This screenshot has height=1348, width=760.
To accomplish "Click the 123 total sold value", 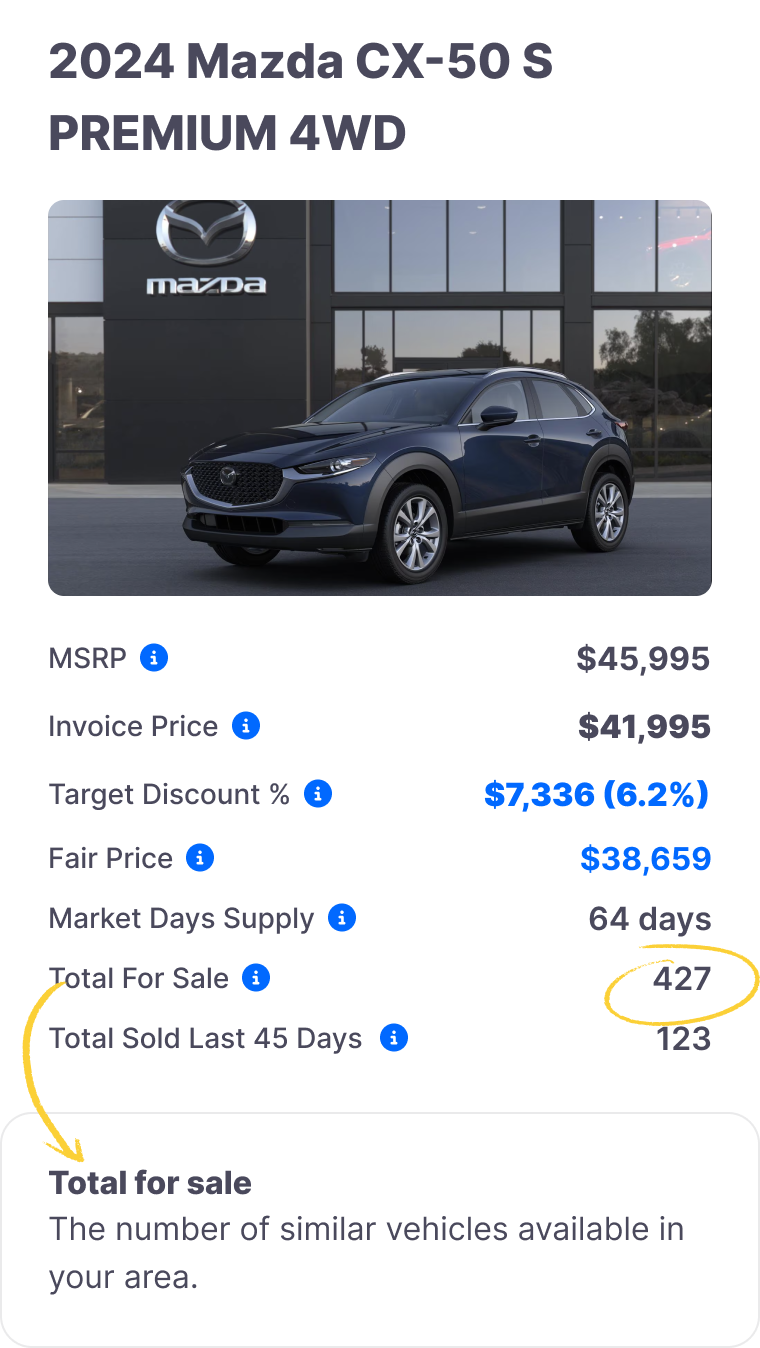I will coord(684,1038).
